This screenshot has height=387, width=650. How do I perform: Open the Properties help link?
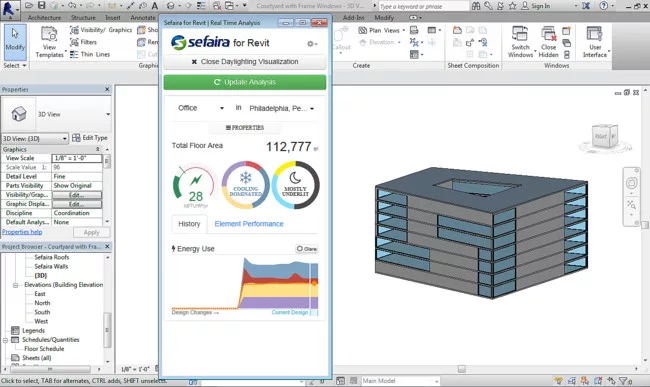tap(22, 232)
